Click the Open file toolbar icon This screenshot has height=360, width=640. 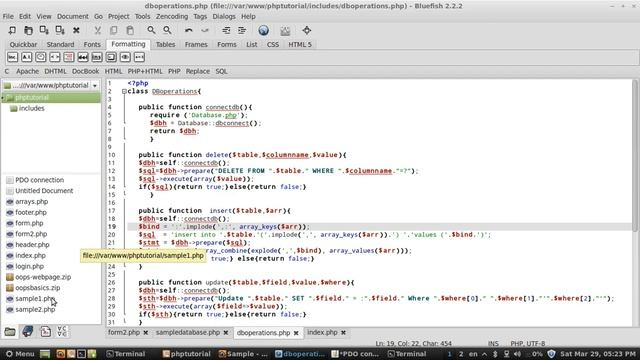coord(28,30)
